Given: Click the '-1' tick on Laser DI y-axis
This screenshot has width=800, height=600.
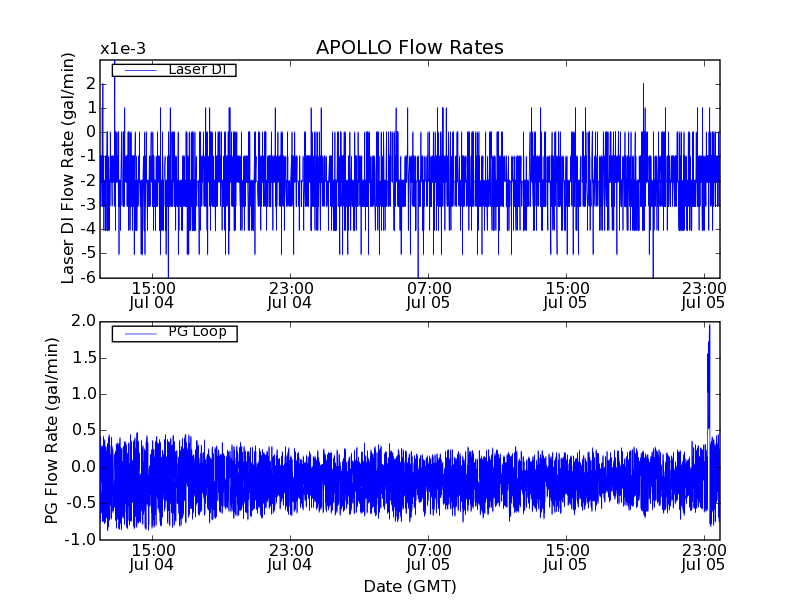Looking at the screenshot, I should tap(88, 156).
